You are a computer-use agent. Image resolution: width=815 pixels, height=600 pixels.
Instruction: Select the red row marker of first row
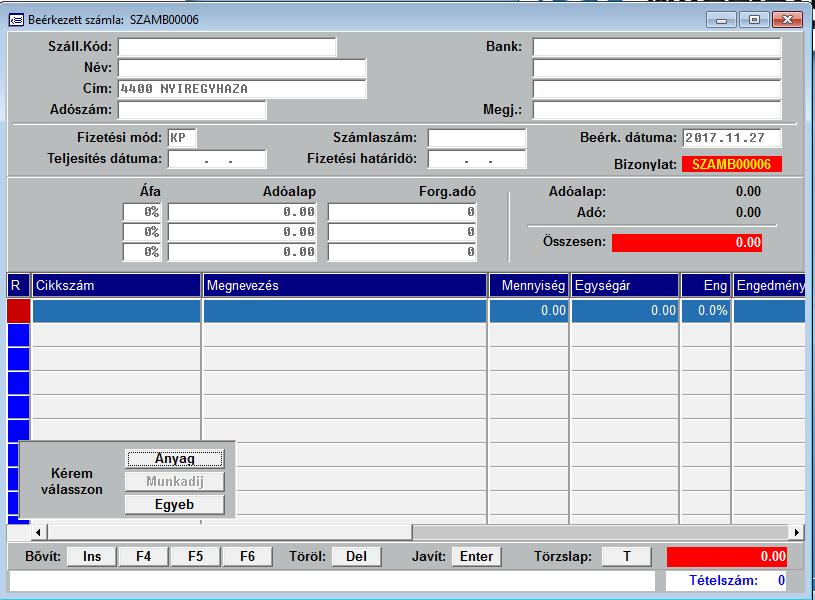tap(19, 311)
